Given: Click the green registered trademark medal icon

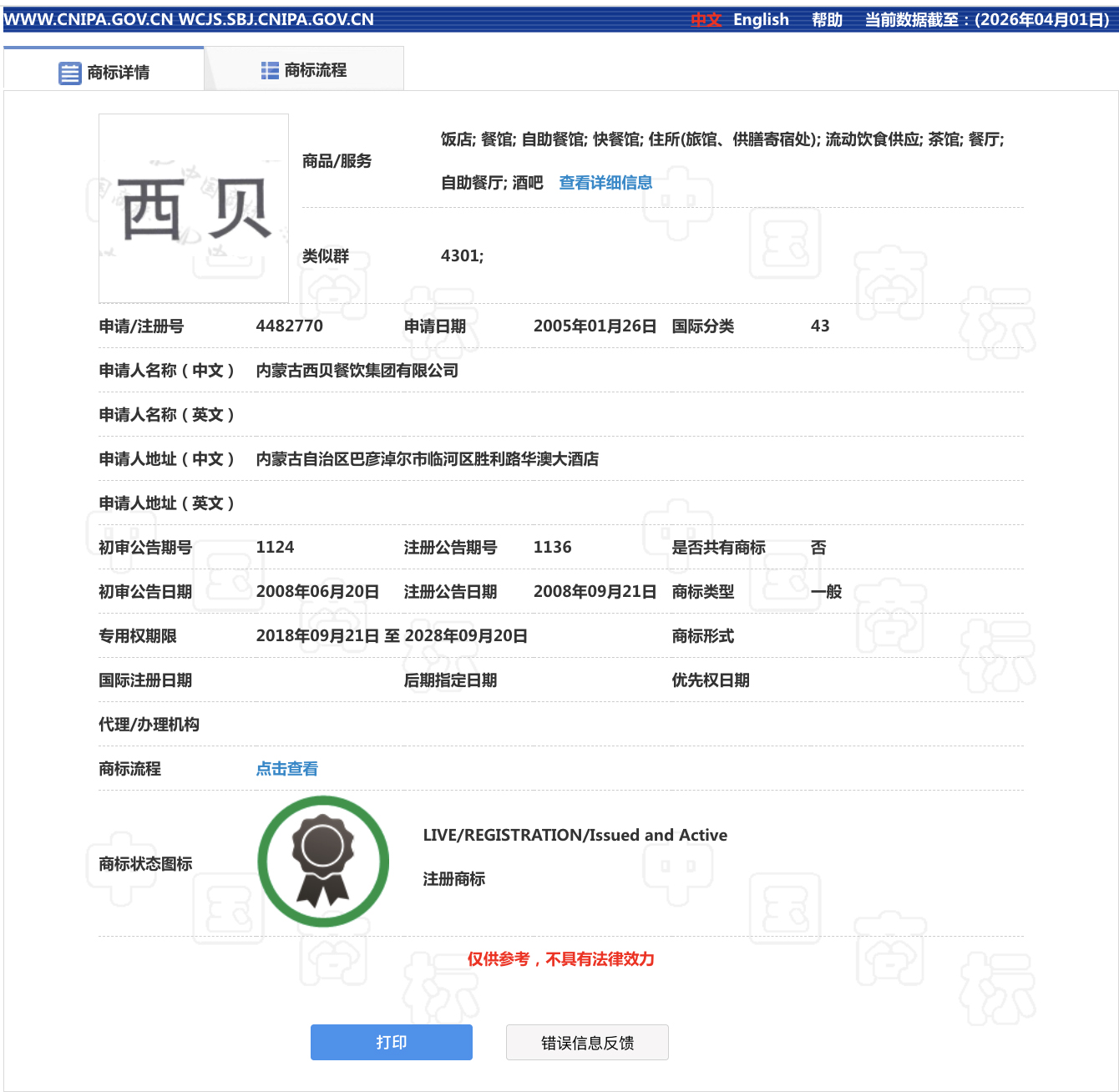Looking at the screenshot, I should tap(323, 862).
